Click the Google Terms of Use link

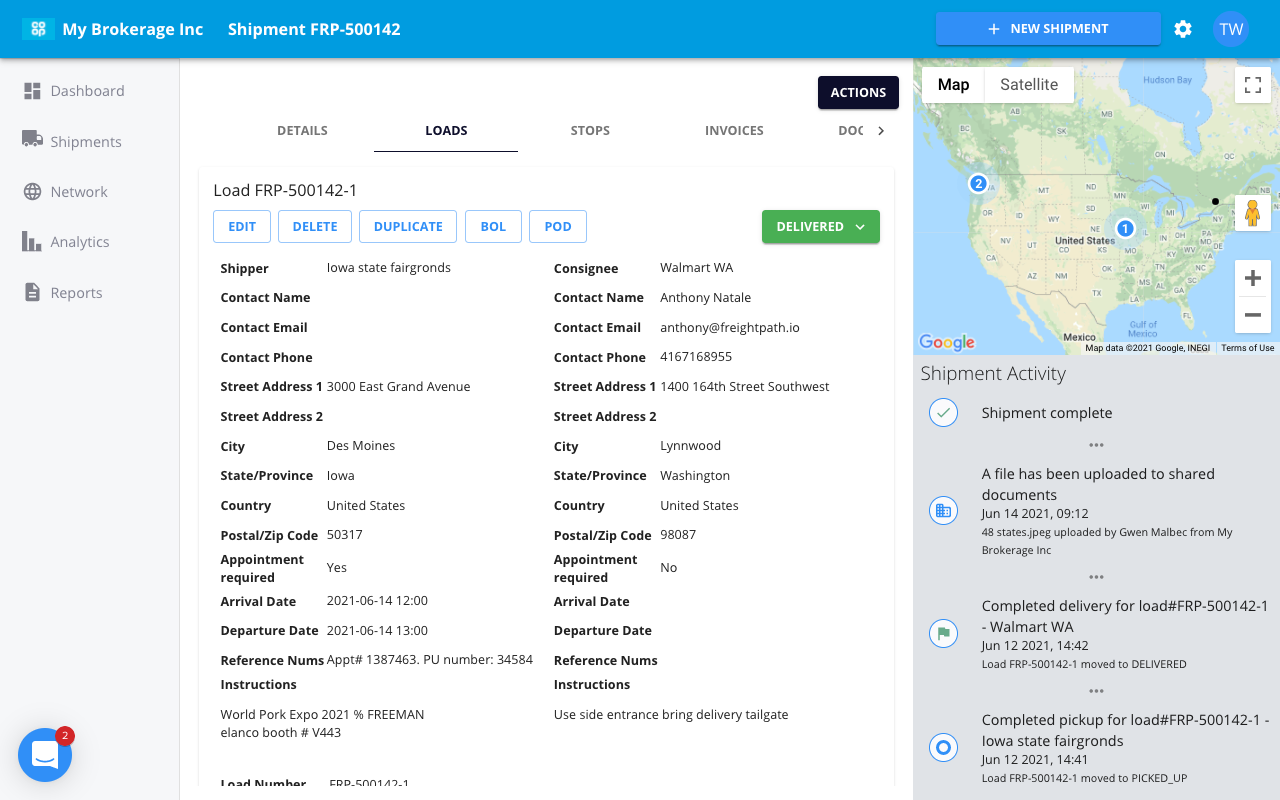(1247, 348)
